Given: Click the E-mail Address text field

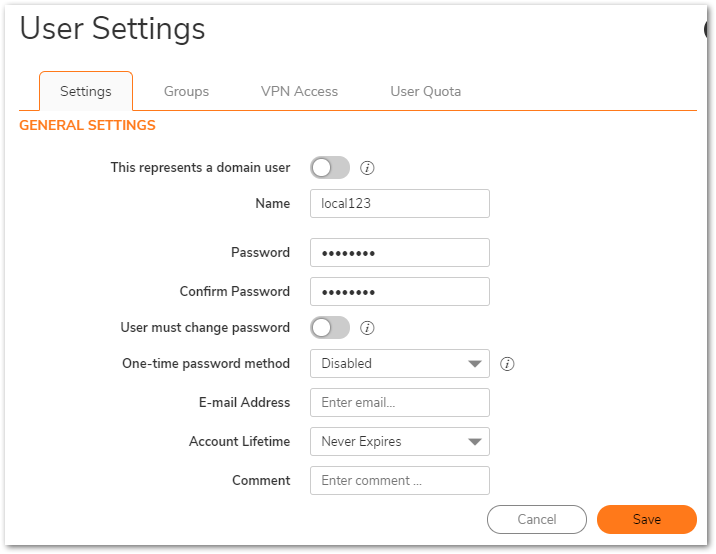Looking at the screenshot, I should coord(399,403).
